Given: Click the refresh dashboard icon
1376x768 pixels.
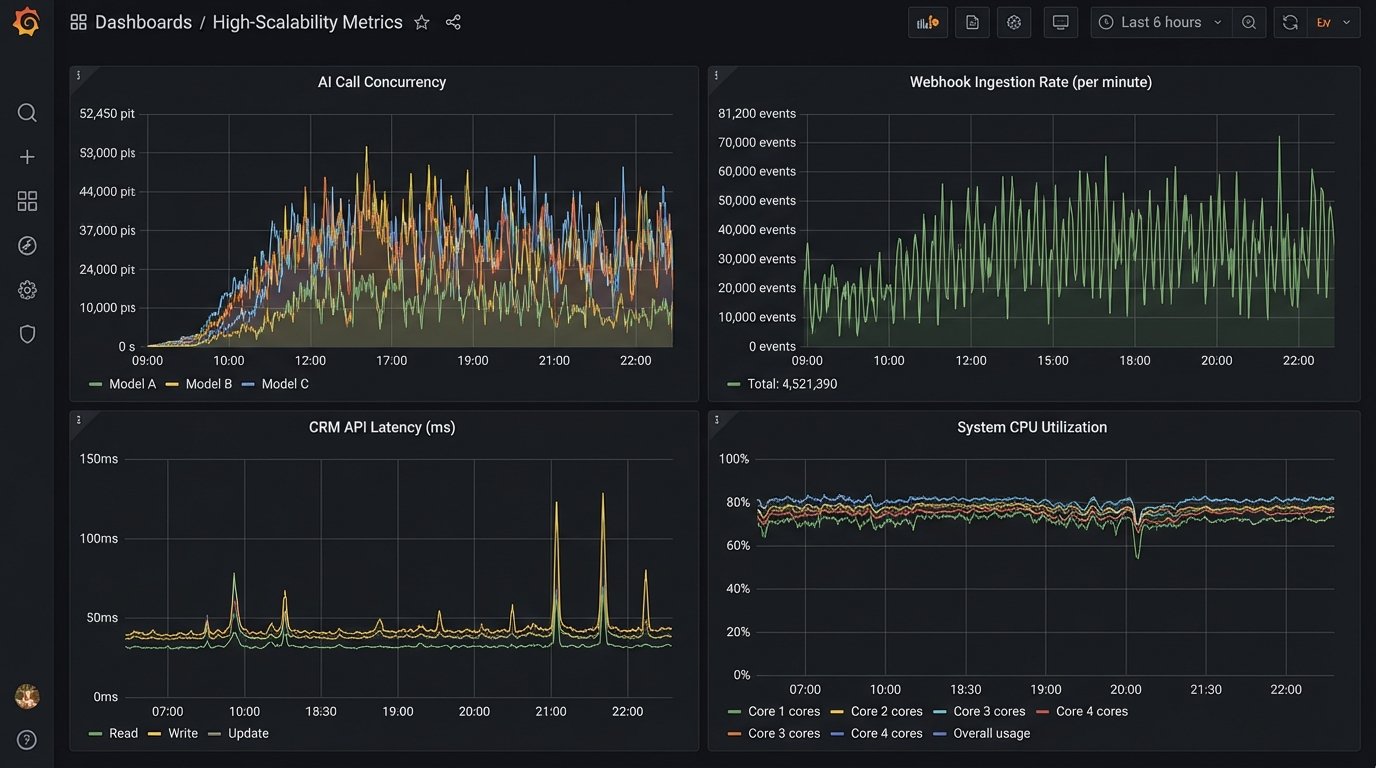Looking at the screenshot, I should point(1290,22).
